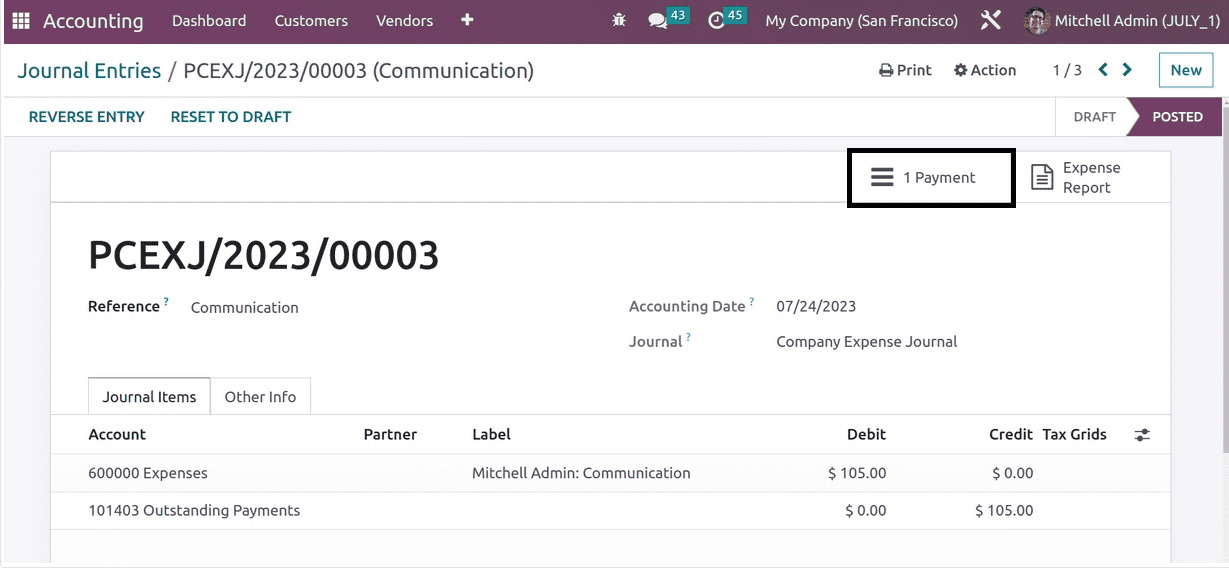Open the column settings adjust icon
This screenshot has width=1229, height=574.
click(1142, 435)
